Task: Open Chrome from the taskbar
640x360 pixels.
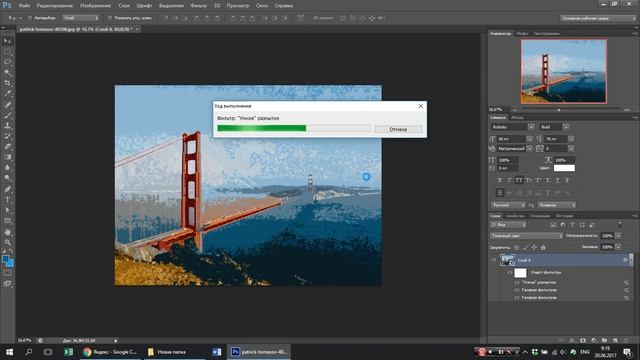Action: 110,352
